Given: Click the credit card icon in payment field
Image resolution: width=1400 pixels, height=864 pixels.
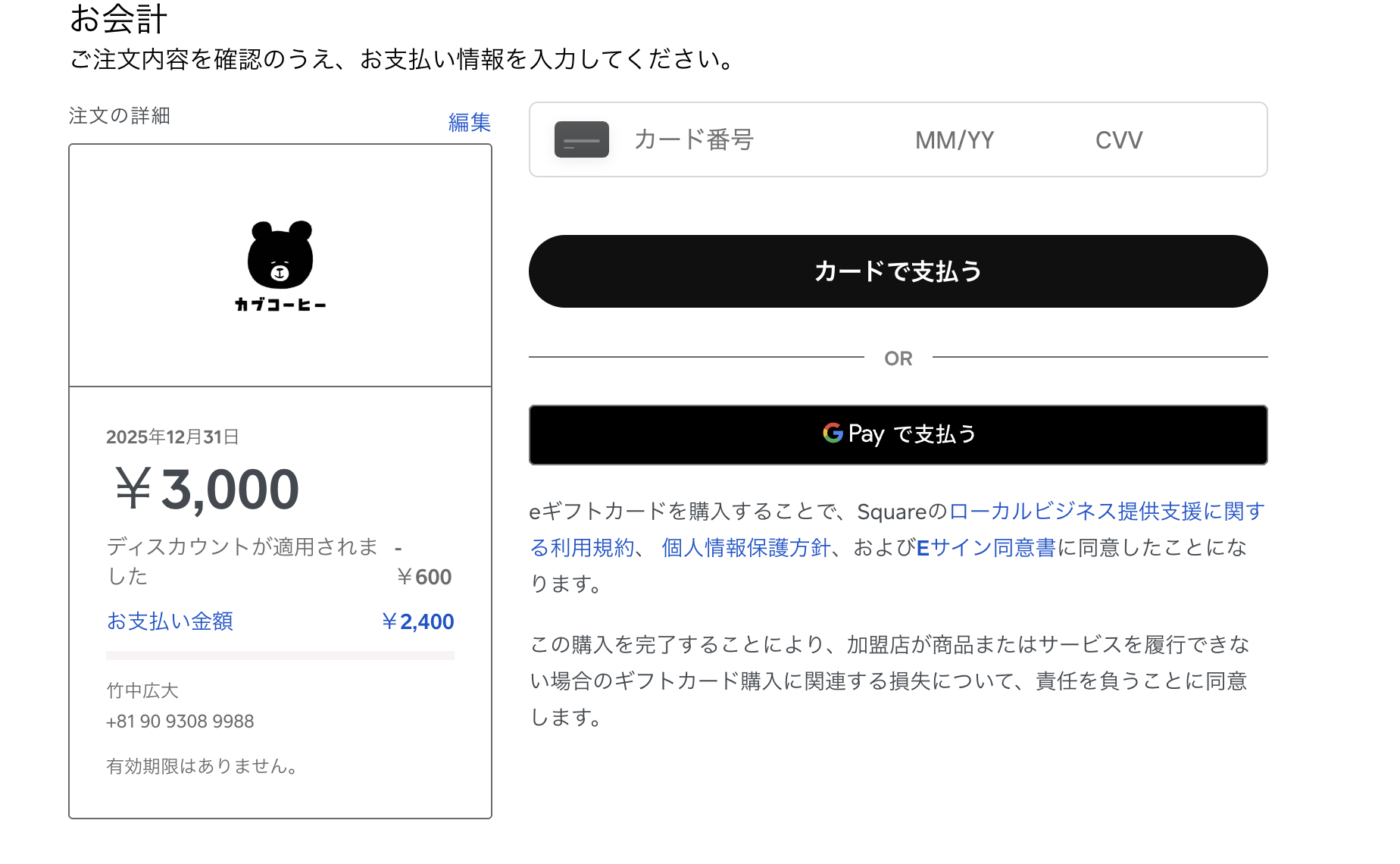Looking at the screenshot, I should (581, 139).
